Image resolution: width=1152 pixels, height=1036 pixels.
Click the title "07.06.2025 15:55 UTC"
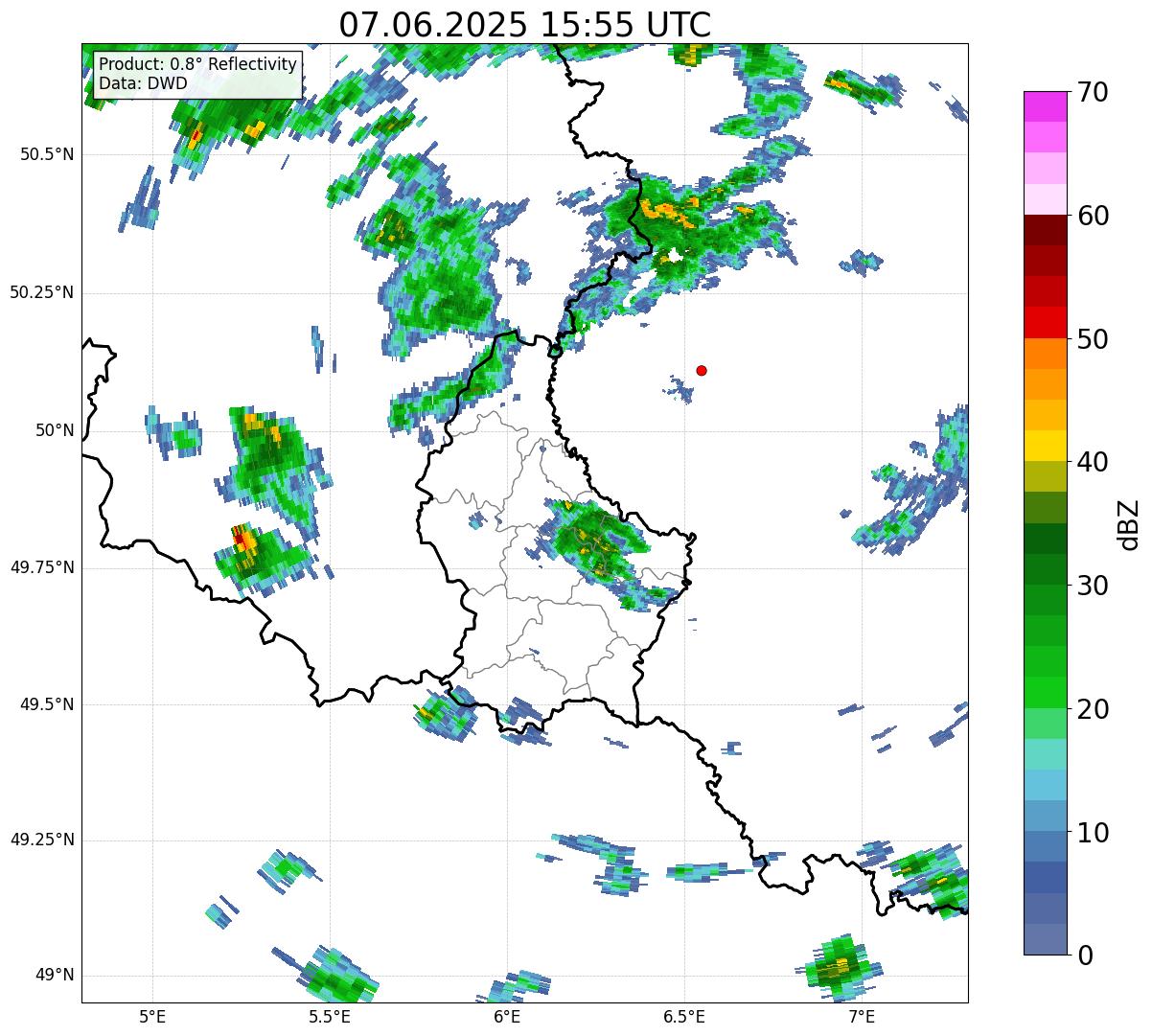(x=525, y=25)
